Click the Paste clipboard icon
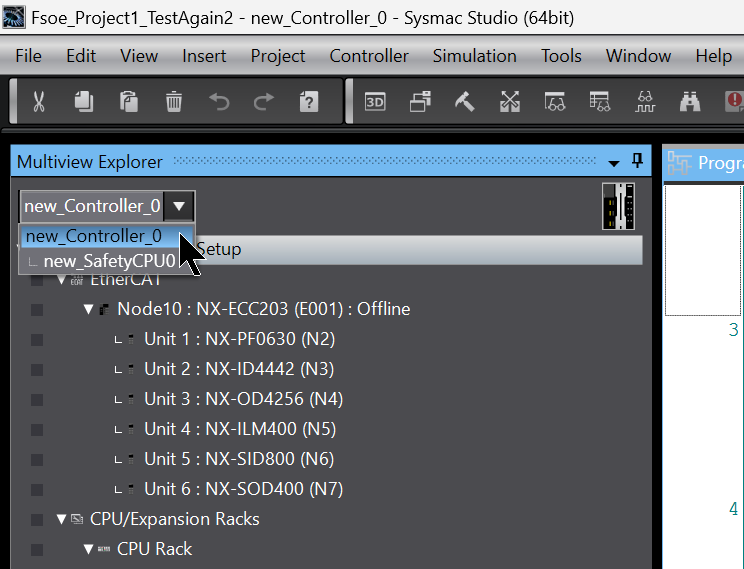The width and height of the screenshot is (744, 569). click(129, 102)
